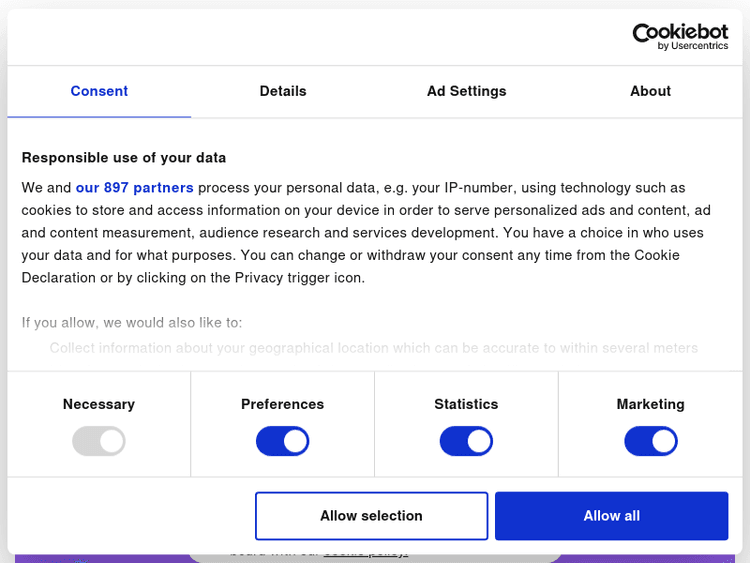This screenshot has height=563, width=750.
Task: Click the Necessary category label
Action: point(99,404)
